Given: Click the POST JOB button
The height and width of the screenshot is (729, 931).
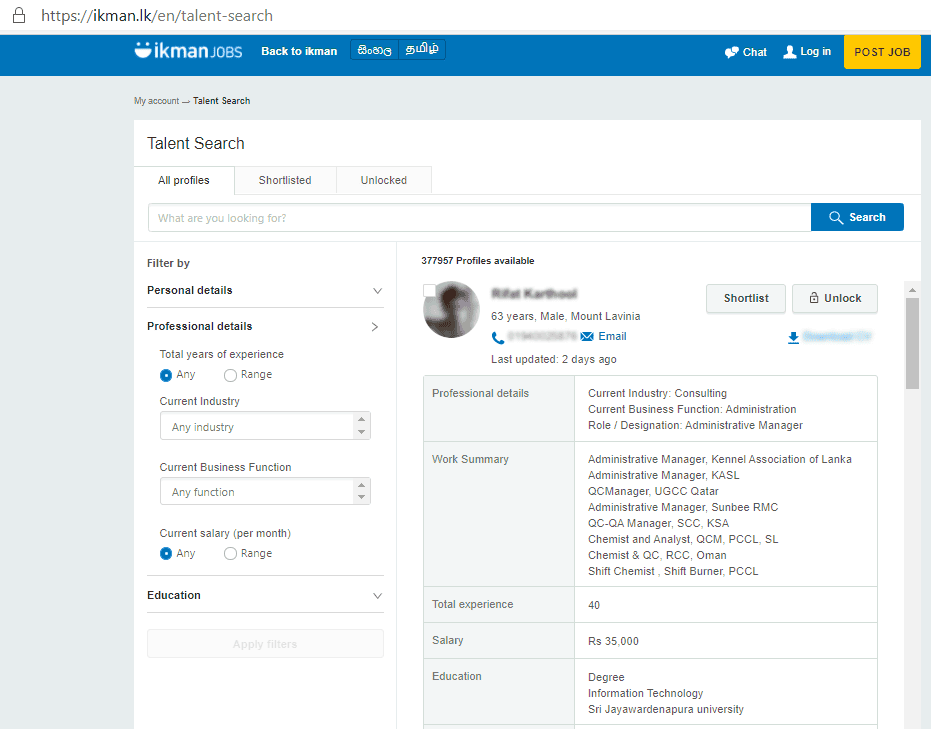Looking at the screenshot, I should pos(882,52).
